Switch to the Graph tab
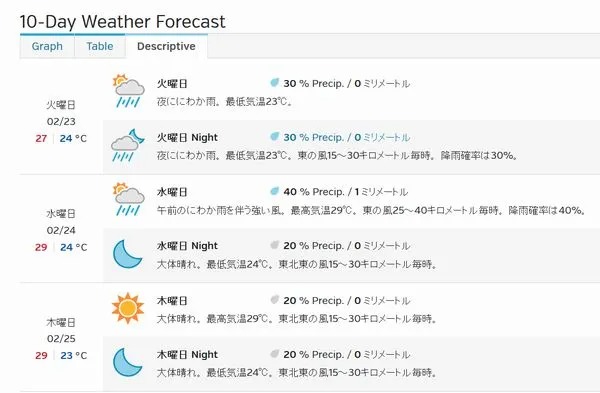 pos(47,46)
